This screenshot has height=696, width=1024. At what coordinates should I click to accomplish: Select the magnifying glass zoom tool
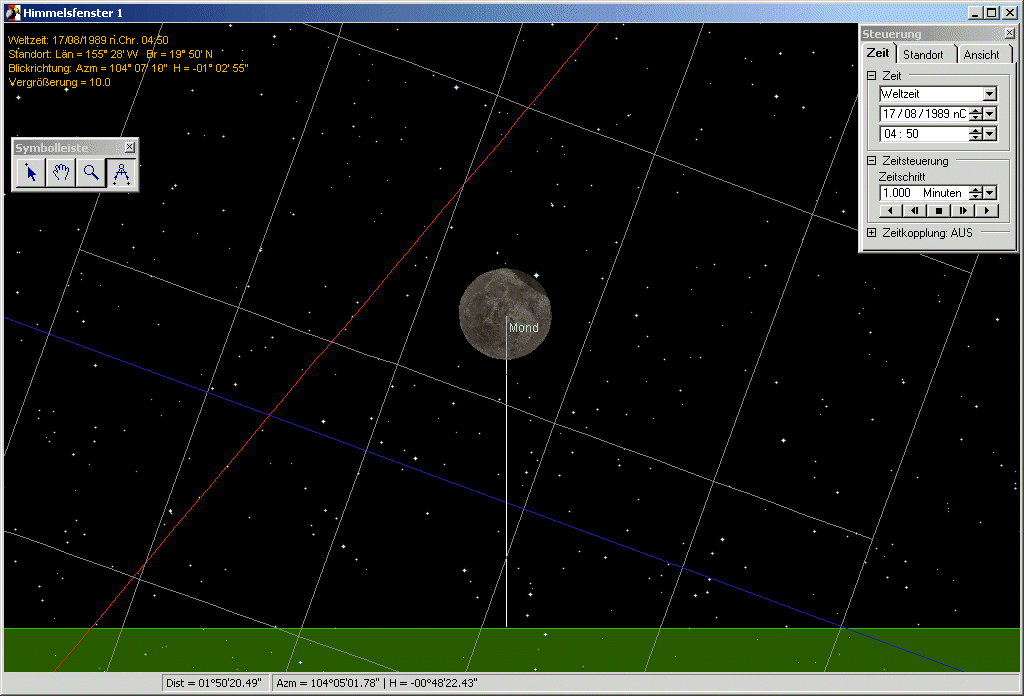point(91,173)
